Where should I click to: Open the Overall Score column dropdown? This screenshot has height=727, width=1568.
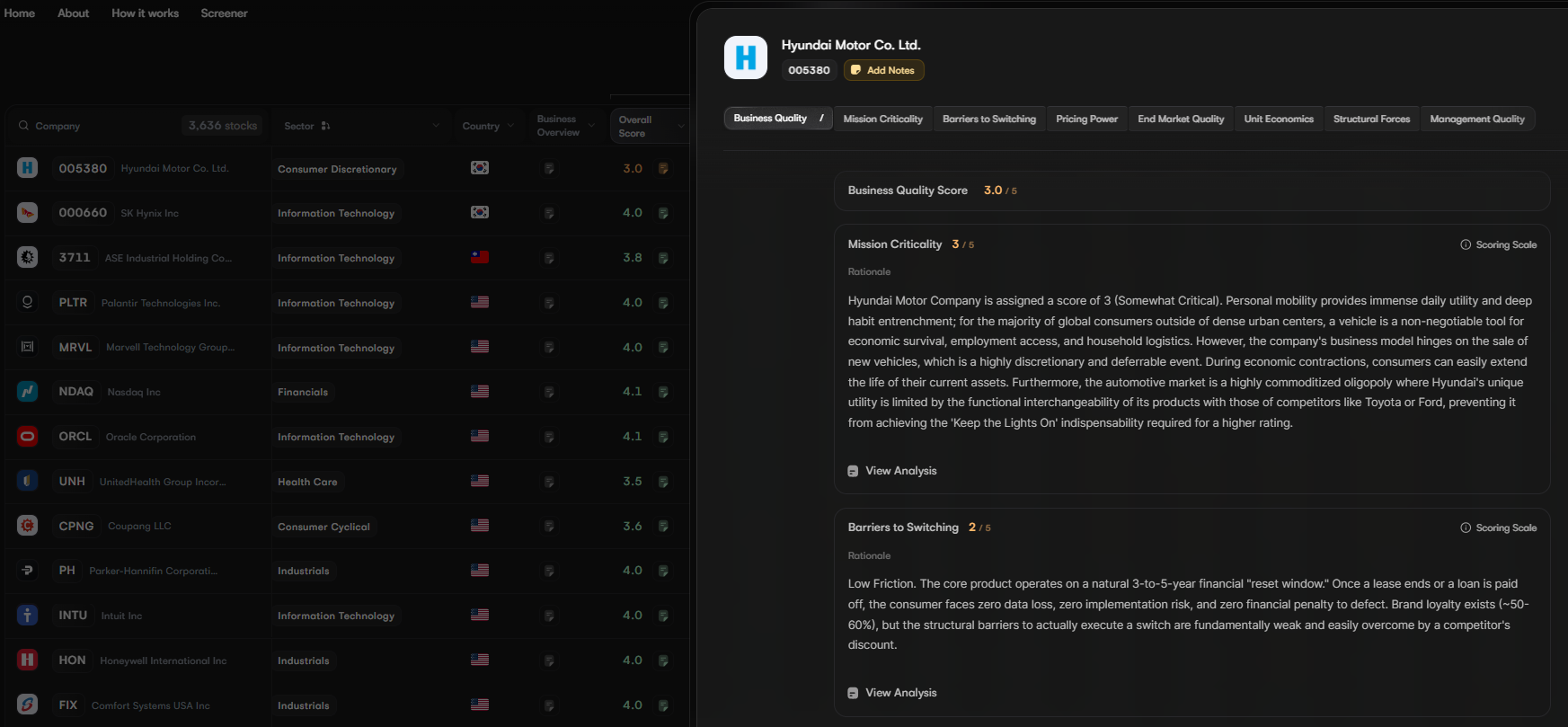[x=681, y=126]
